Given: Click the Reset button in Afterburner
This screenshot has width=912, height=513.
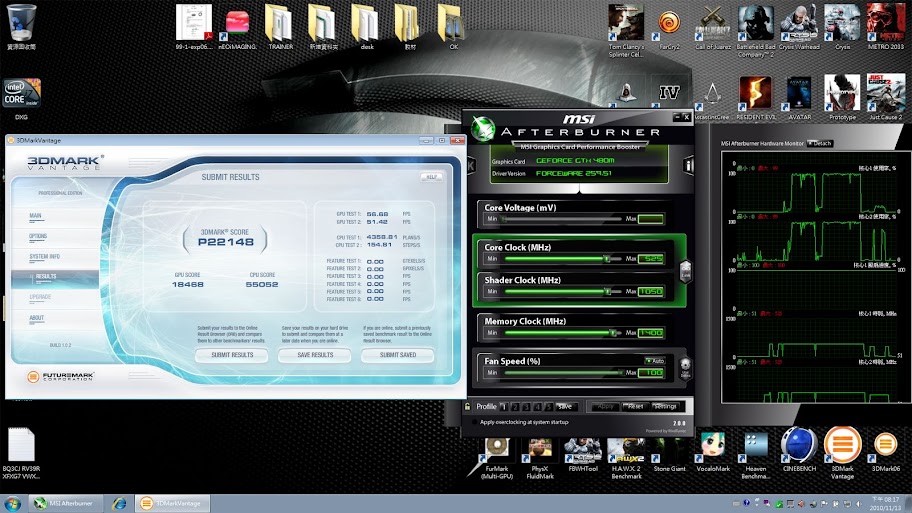Looking at the screenshot, I should tap(635, 407).
